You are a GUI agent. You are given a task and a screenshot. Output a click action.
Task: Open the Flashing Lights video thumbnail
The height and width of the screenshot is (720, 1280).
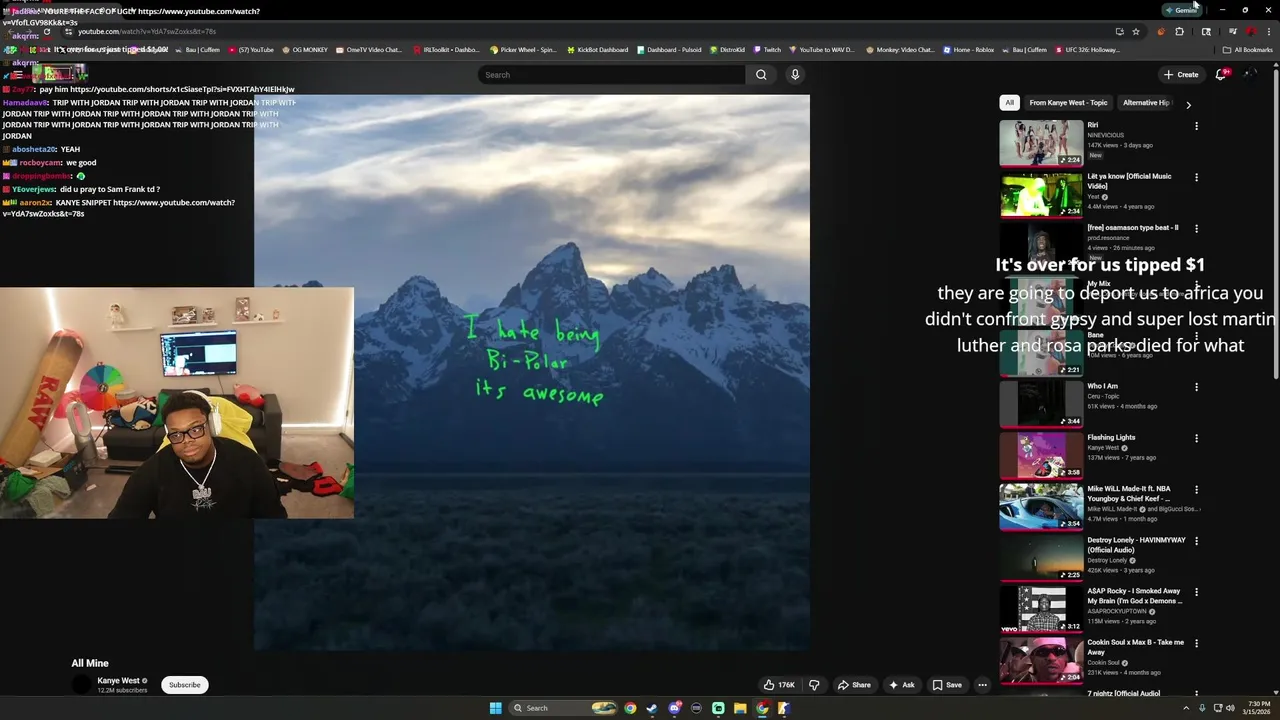coord(1041,455)
